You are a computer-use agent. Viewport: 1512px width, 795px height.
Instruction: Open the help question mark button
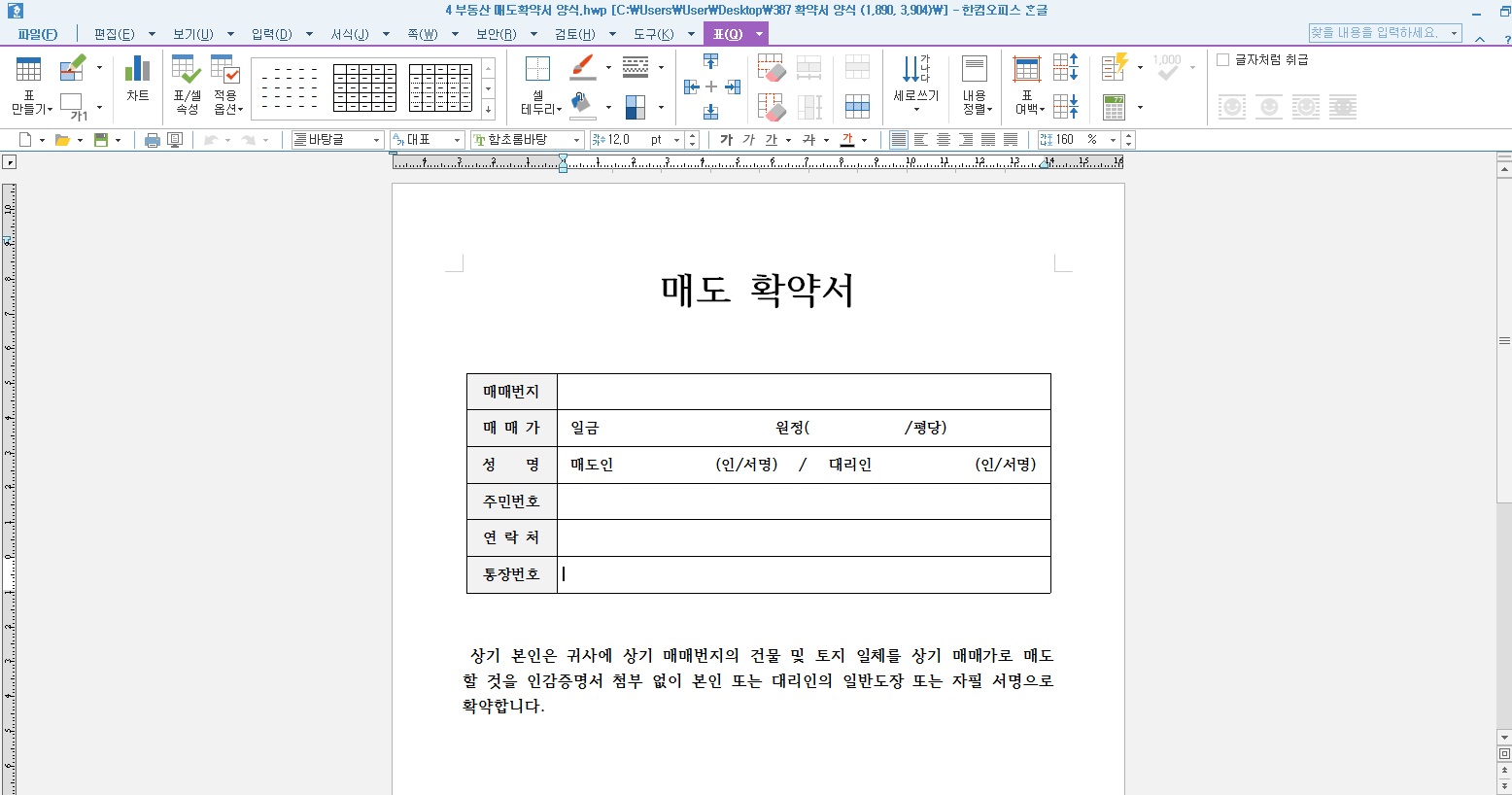point(1506,39)
